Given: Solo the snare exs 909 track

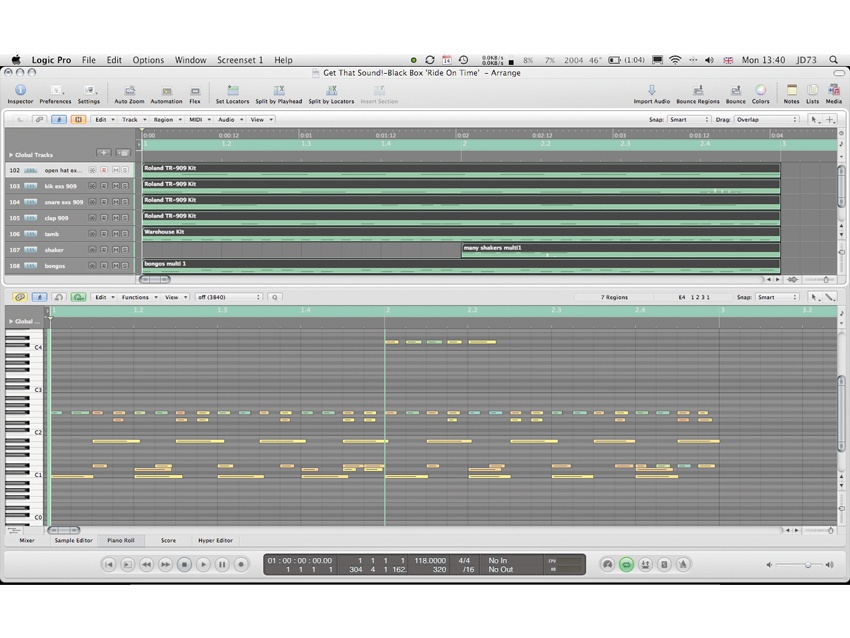Looking at the screenshot, I should tap(125, 202).
